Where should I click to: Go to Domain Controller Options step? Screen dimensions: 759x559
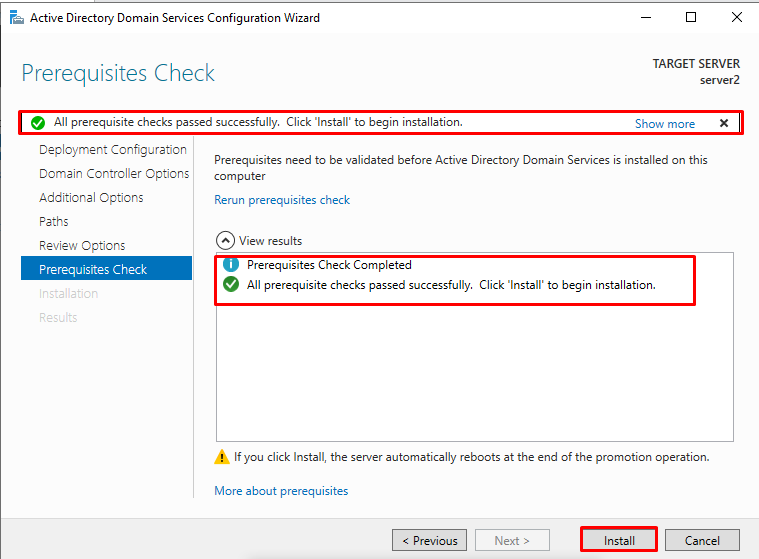point(114,173)
